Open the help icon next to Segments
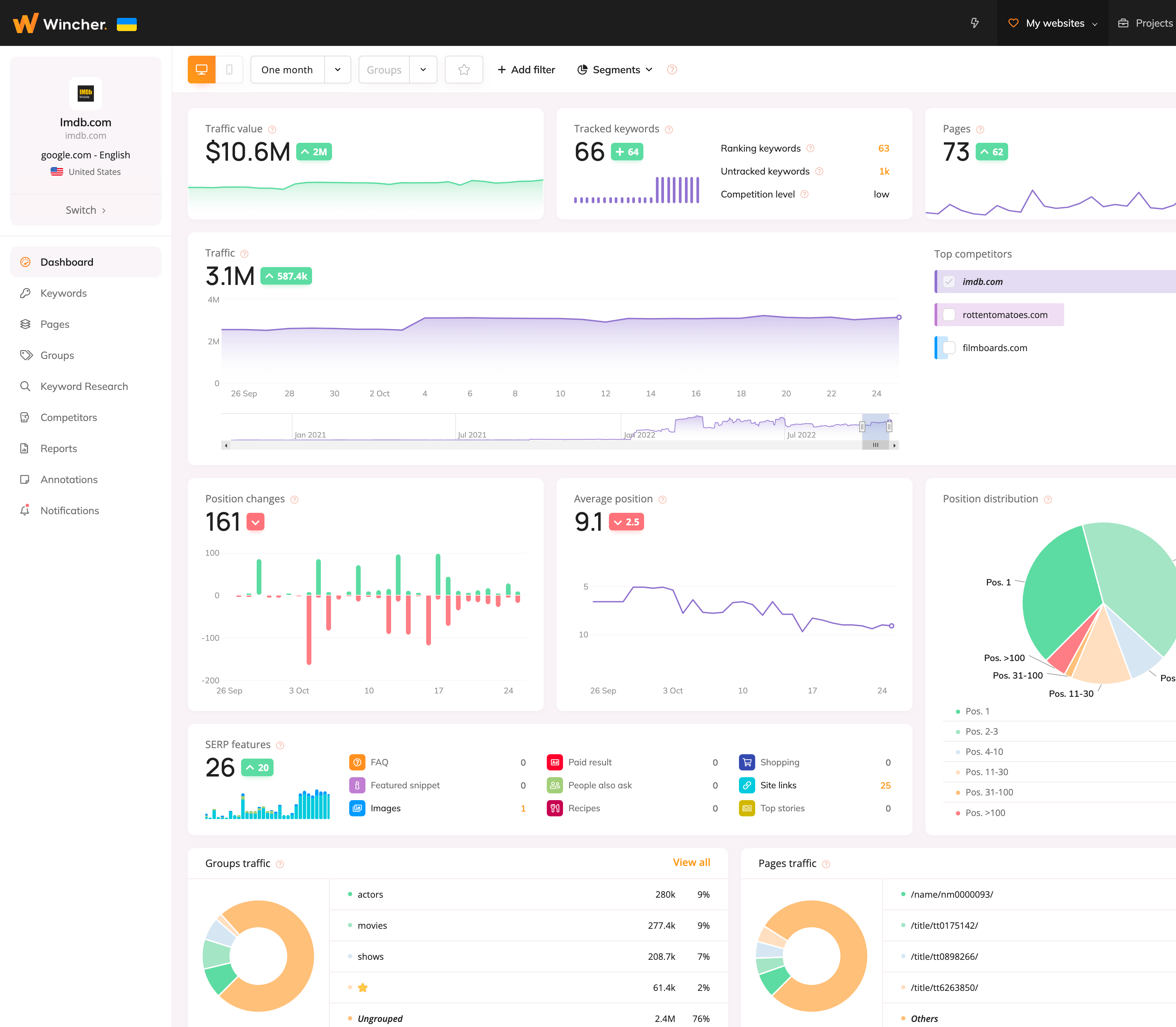This screenshot has height=1027, width=1176. 672,70
